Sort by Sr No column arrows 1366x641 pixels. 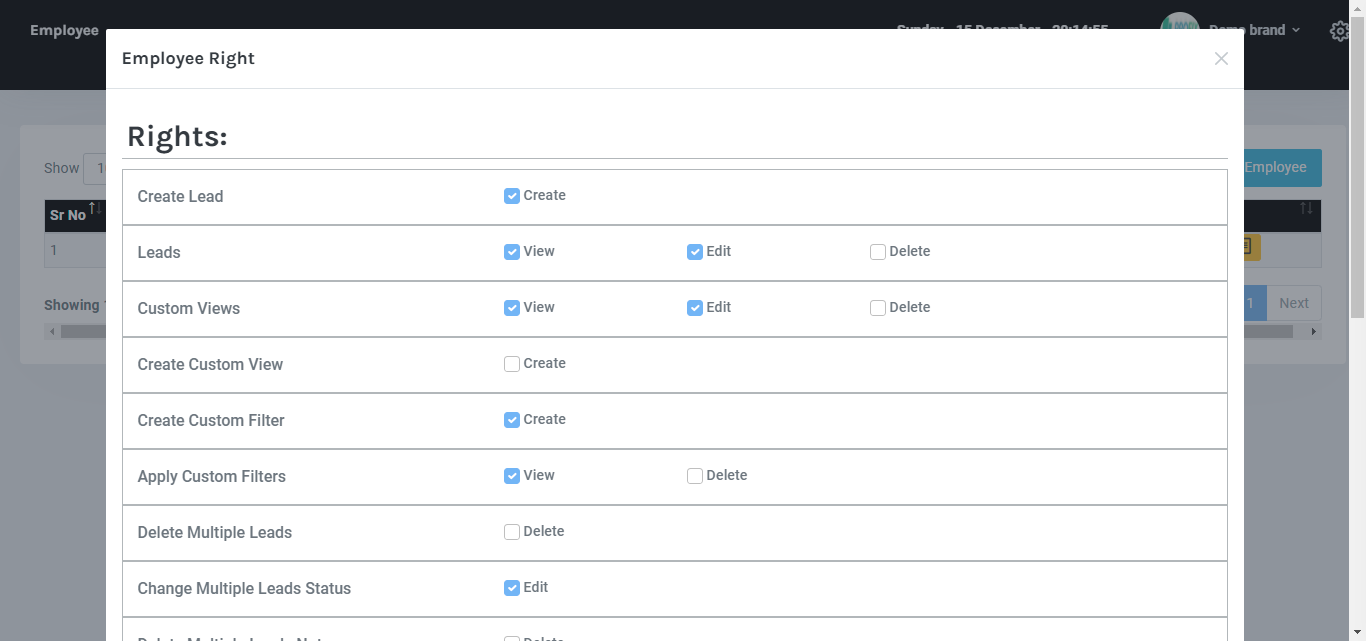pos(94,209)
